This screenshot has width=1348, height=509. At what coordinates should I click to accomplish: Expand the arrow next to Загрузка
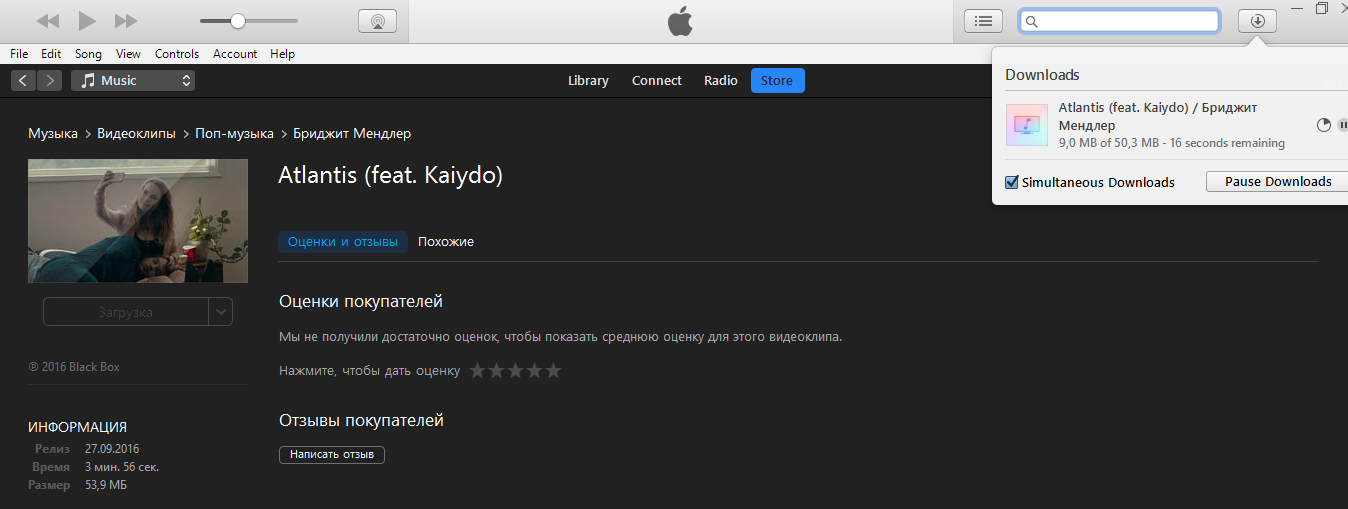click(221, 312)
